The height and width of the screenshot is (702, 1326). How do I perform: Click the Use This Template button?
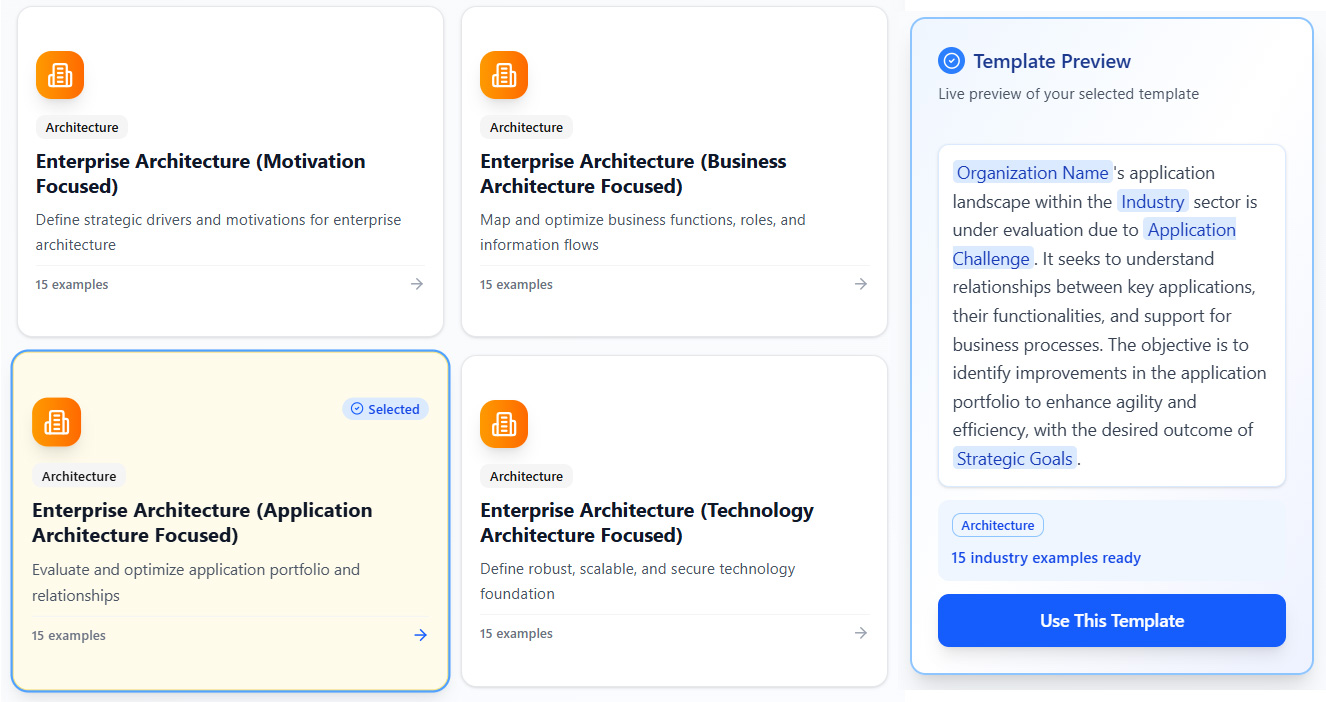1111,621
